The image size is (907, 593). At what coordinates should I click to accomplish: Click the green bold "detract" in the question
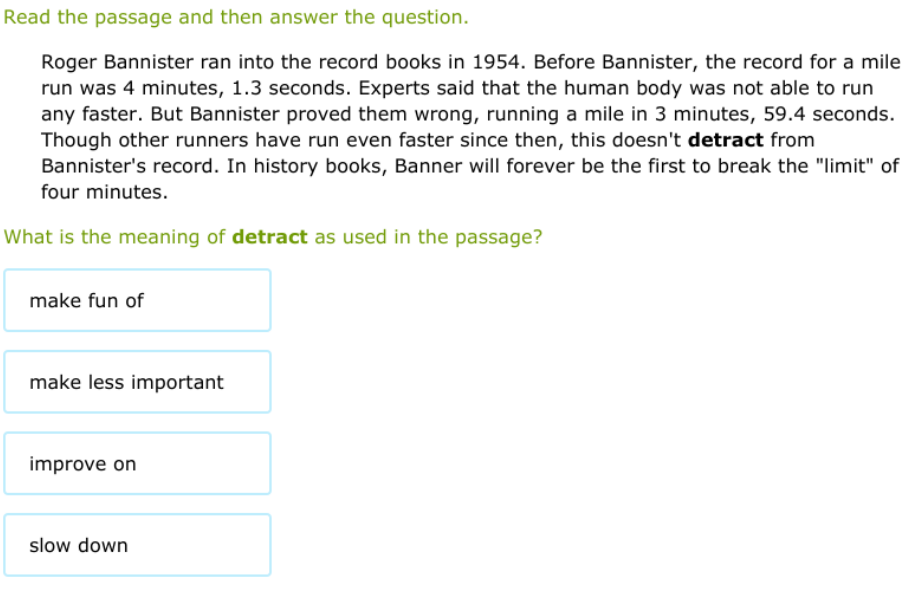pyautogui.click(x=270, y=237)
